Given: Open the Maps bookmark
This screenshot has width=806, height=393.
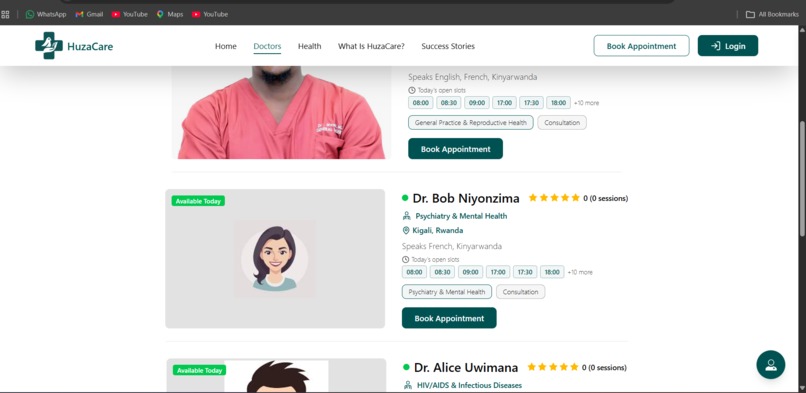Looking at the screenshot, I should coord(170,14).
